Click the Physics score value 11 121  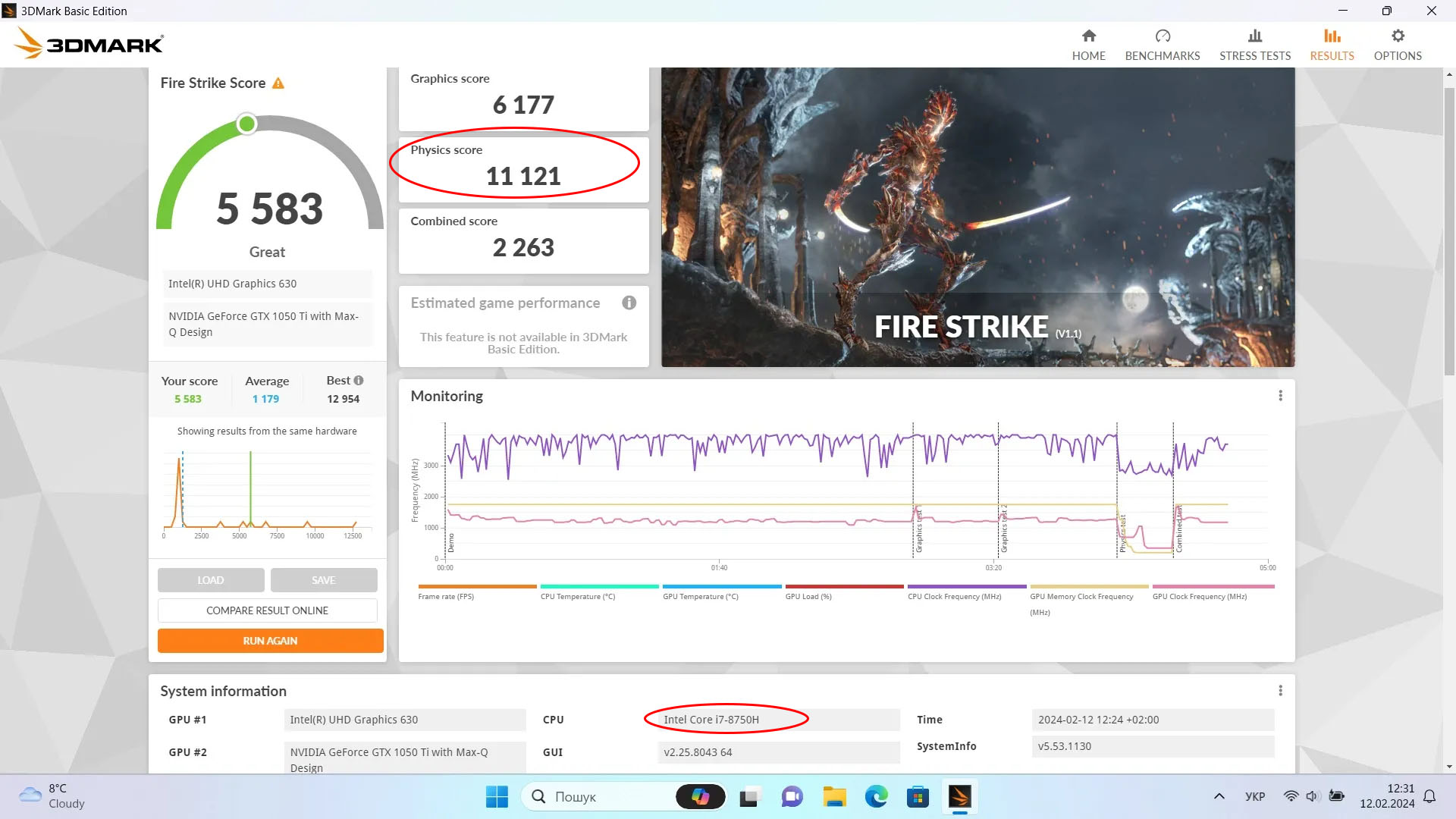coord(523,176)
